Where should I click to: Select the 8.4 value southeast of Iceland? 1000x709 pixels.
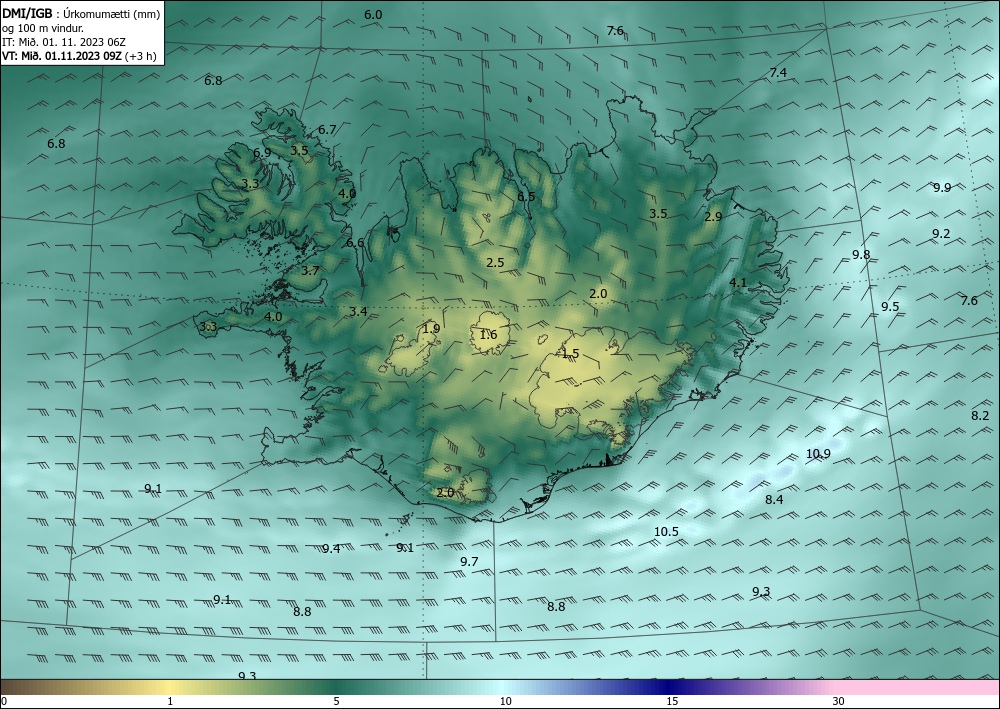pyautogui.click(x=774, y=500)
